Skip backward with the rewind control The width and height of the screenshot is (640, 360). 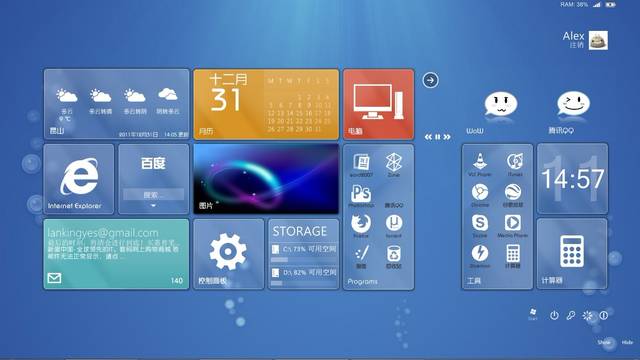[428, 137]
